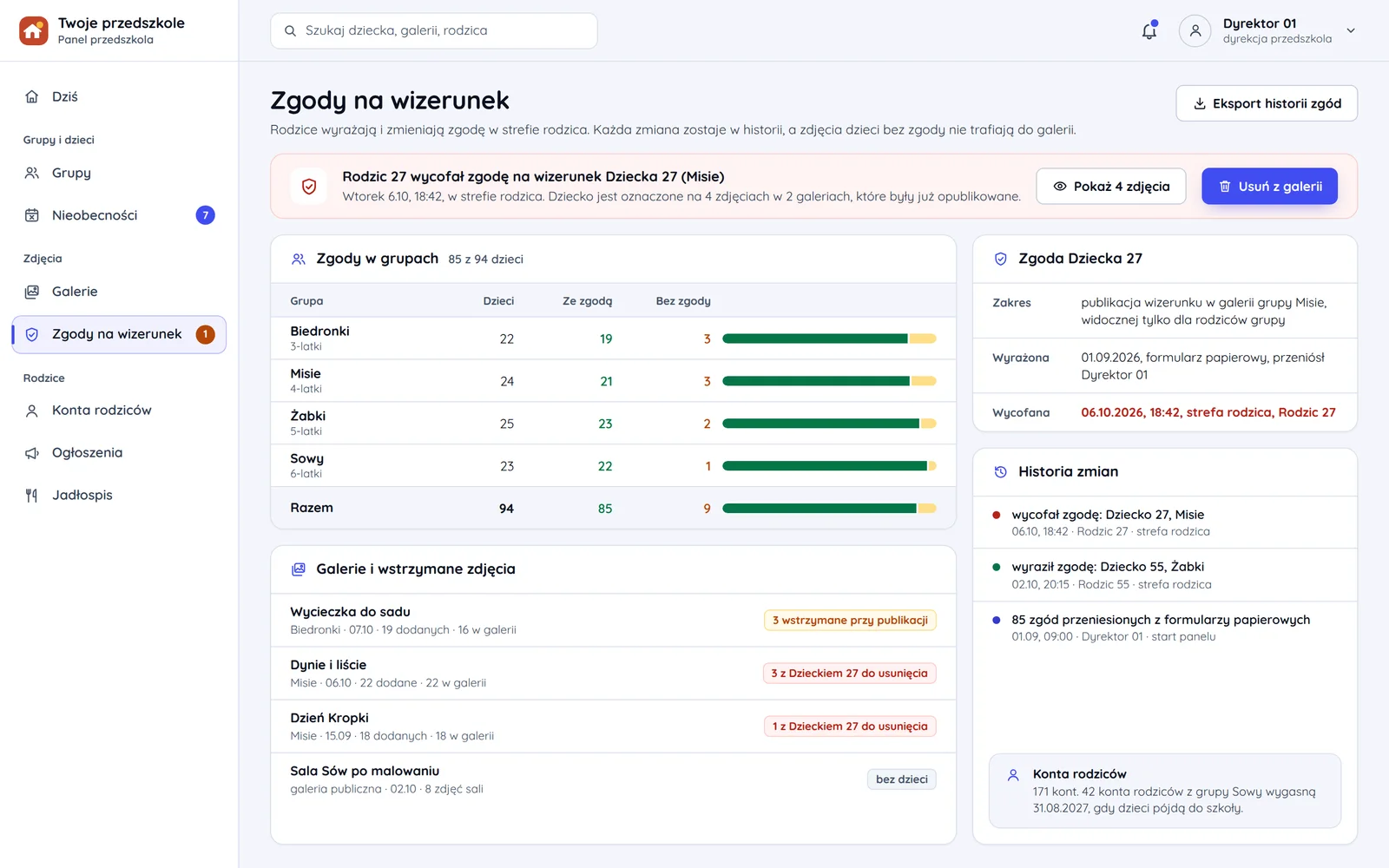Click Jadłospis cutlery icon
This screenshot has height=868, width=1389.
click(32, 496)
